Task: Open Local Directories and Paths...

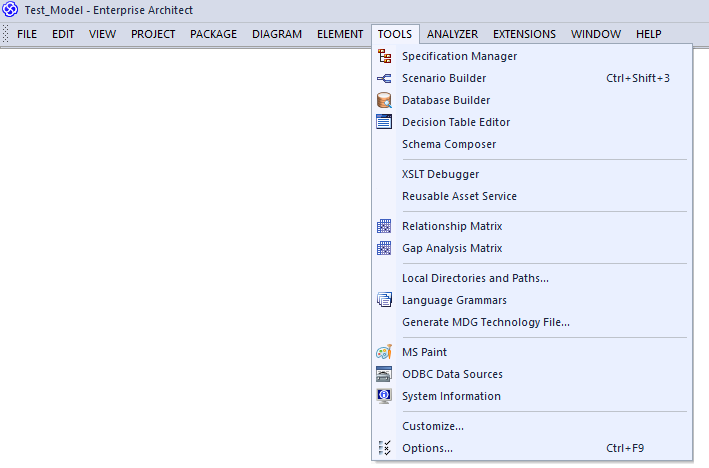Action: (532, 278)
